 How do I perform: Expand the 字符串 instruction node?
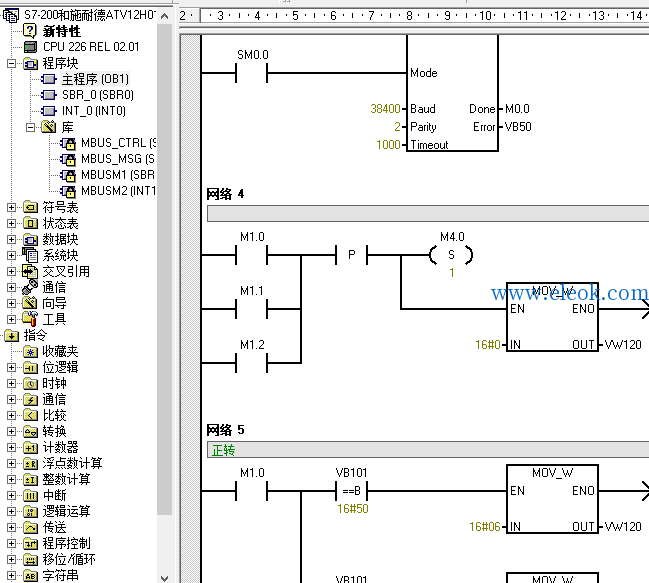click(12, 576)
